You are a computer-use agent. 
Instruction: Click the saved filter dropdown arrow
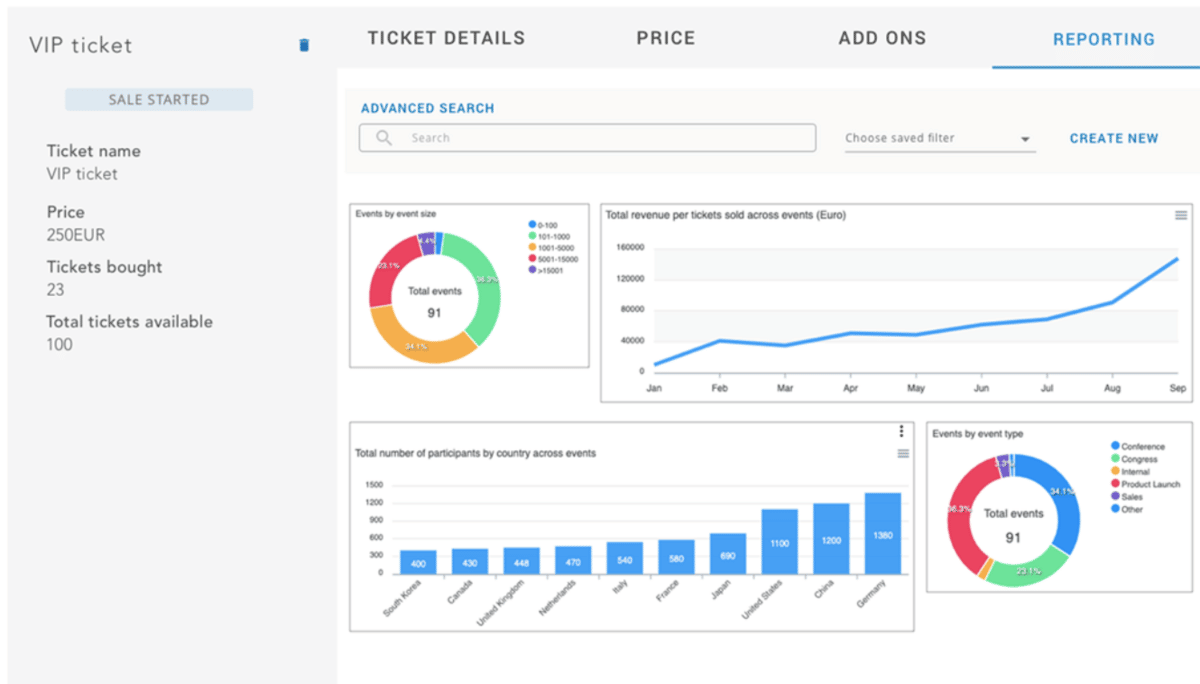(x=1025, y=139)
